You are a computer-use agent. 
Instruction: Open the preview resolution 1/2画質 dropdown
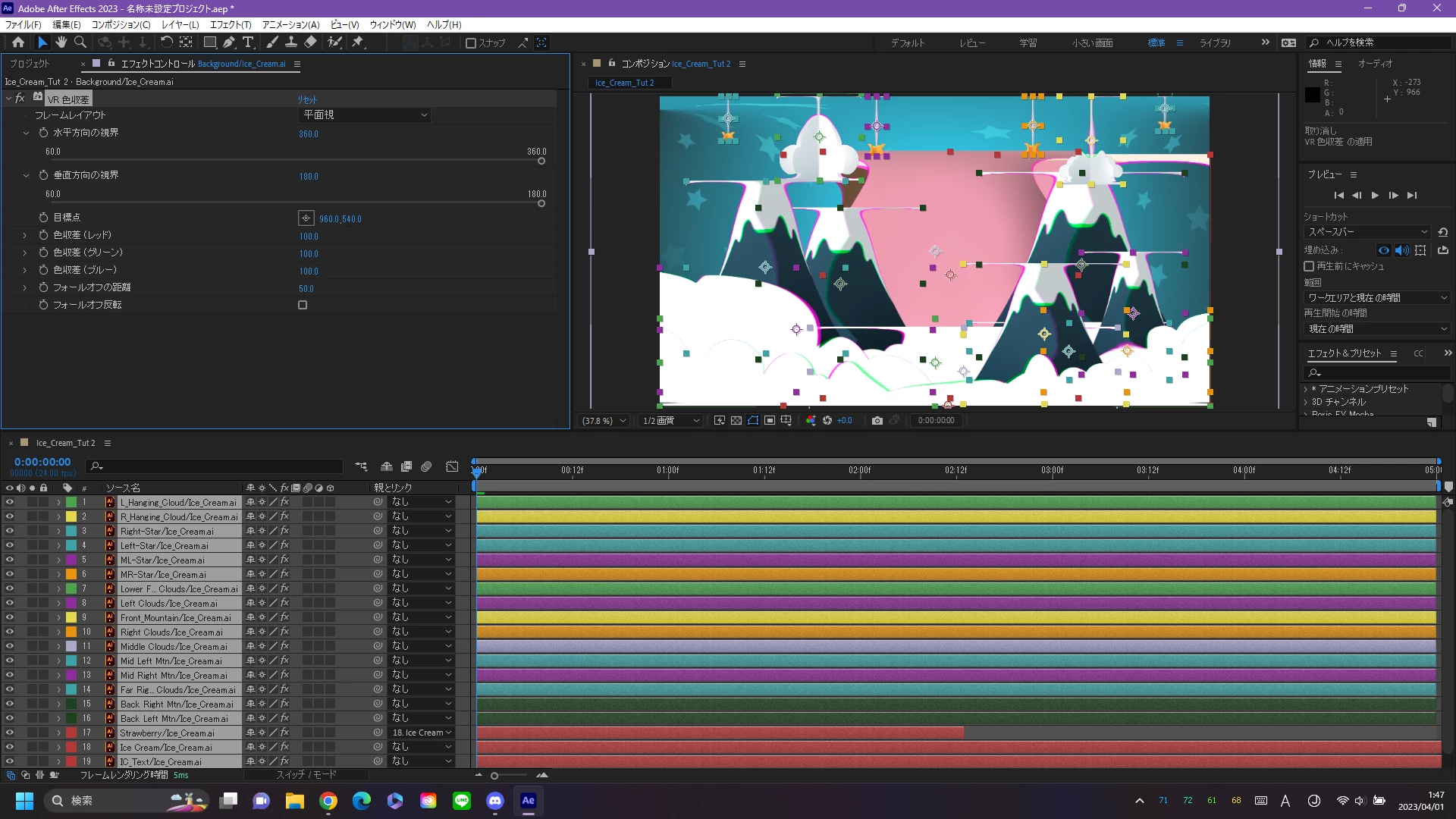(x=670, y=420)
